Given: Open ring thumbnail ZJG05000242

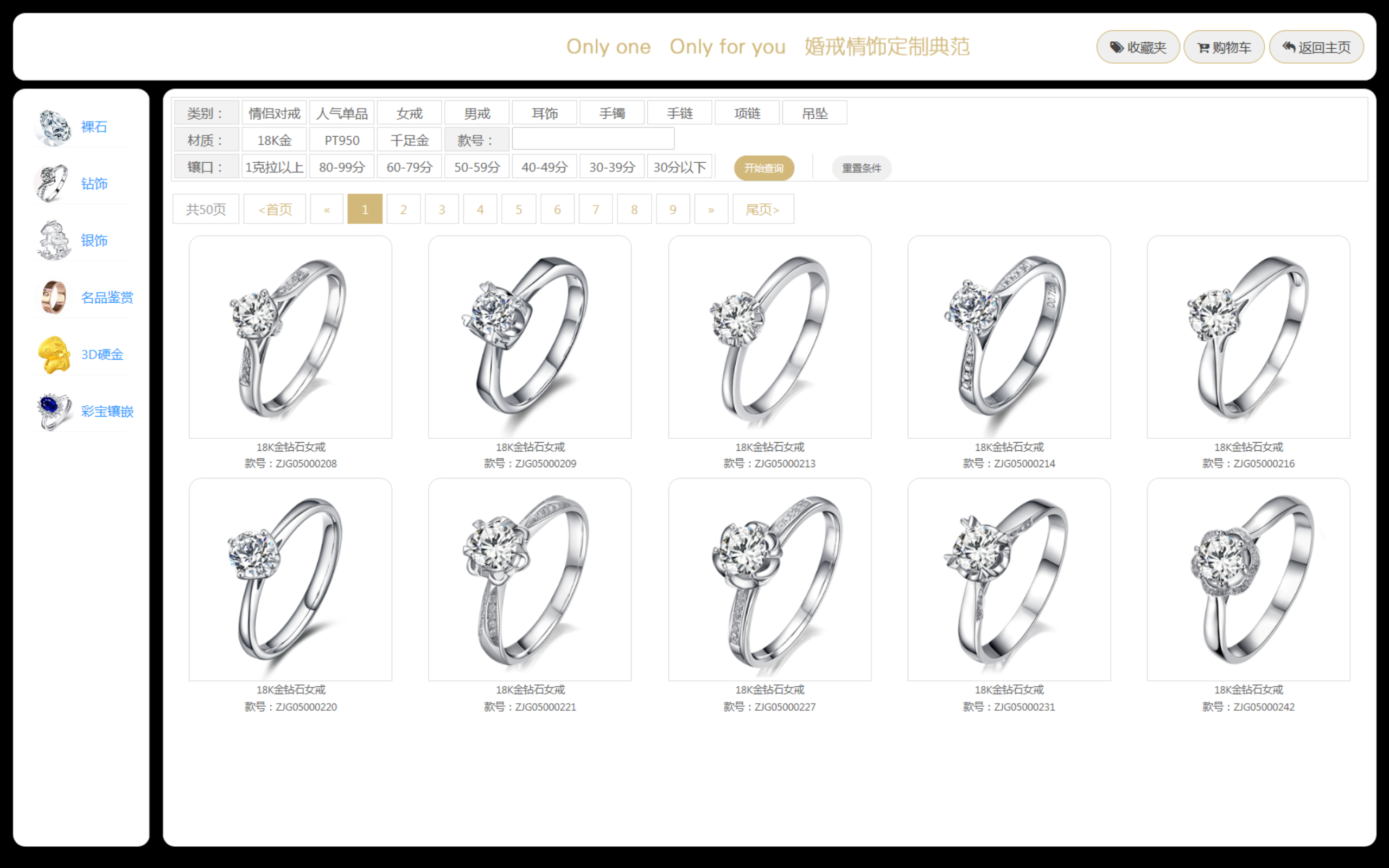Looking at the screenshot, I should pos(1248,580).
